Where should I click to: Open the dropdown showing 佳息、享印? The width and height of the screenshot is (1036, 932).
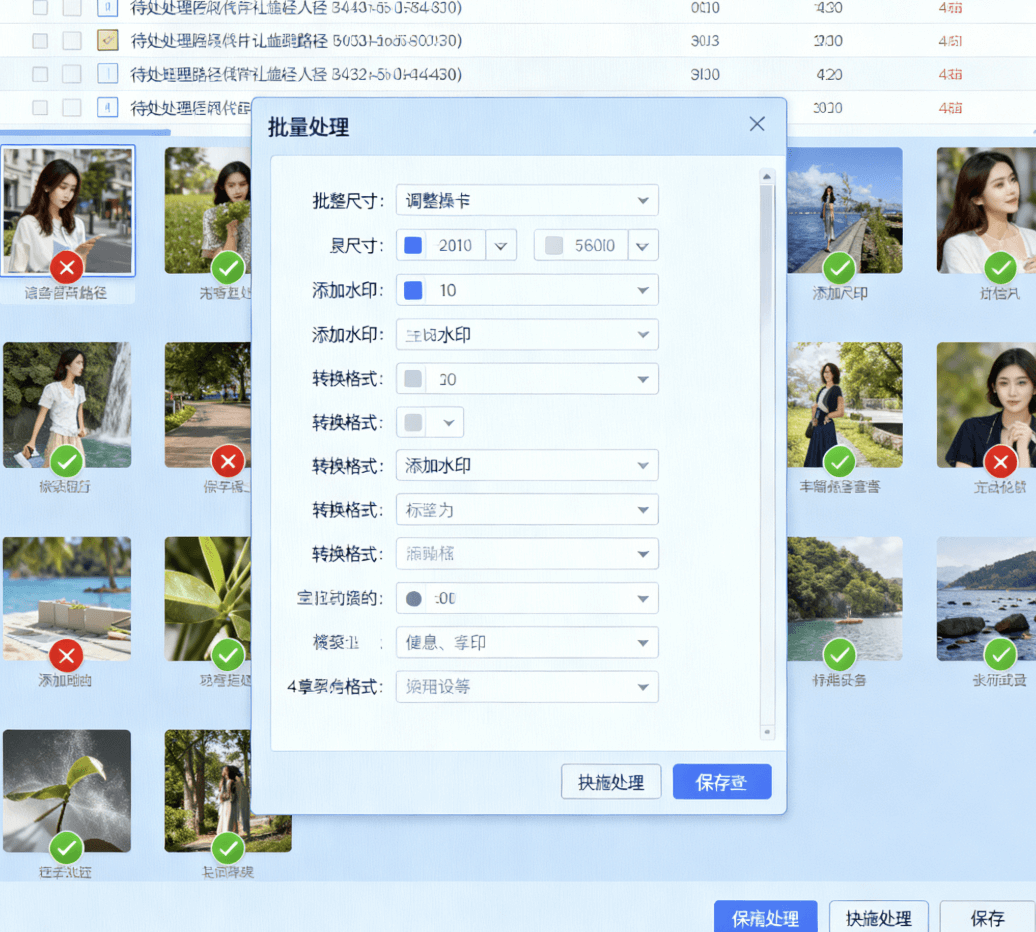tap(527, 642)
